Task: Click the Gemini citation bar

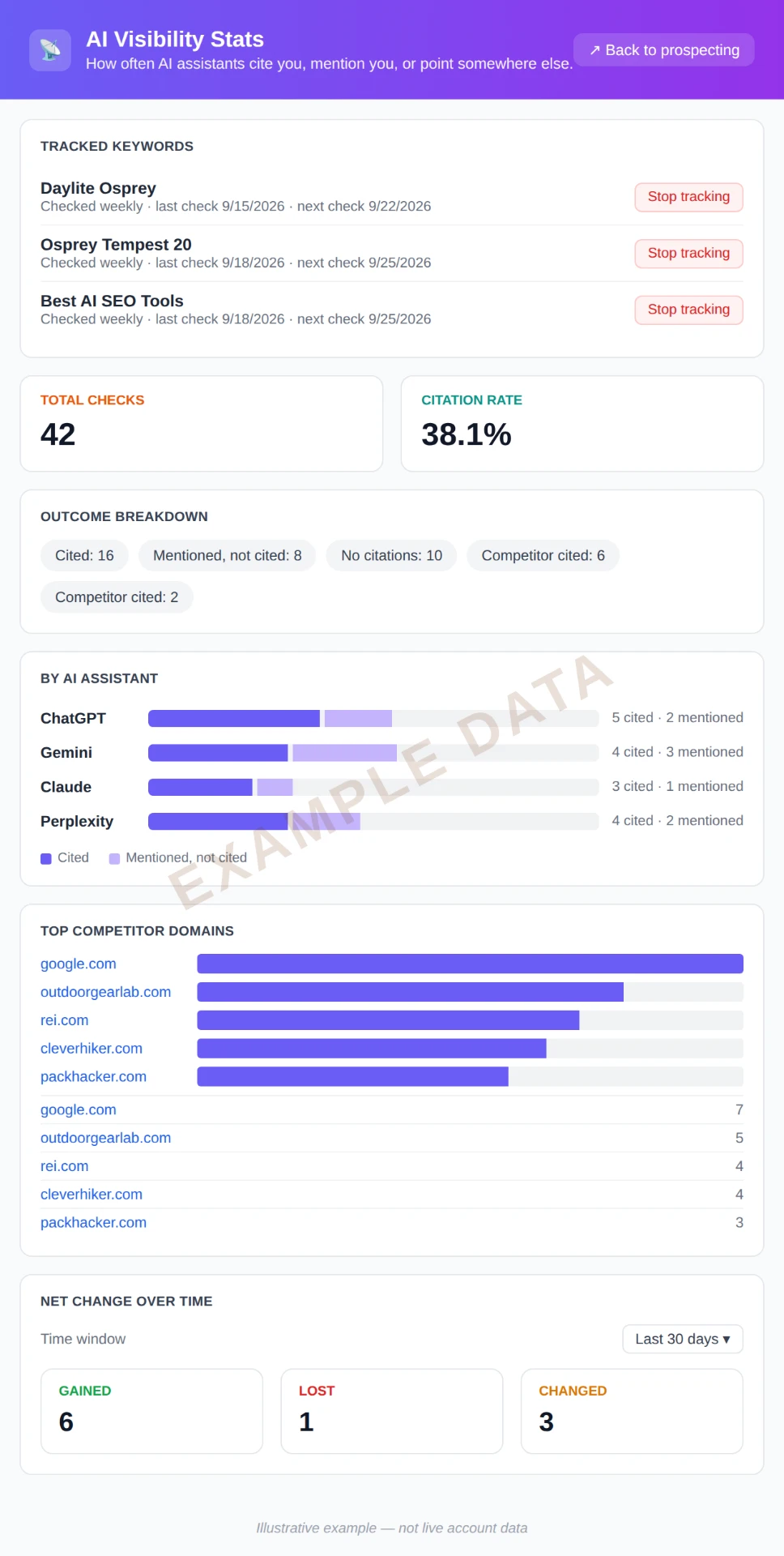Action: (x=373, y=753)
